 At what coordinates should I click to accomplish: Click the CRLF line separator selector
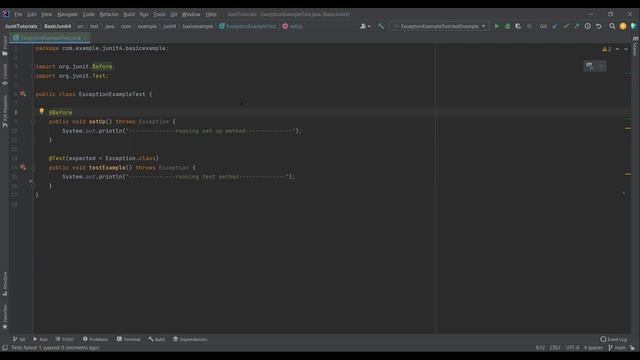coord(555,348)
